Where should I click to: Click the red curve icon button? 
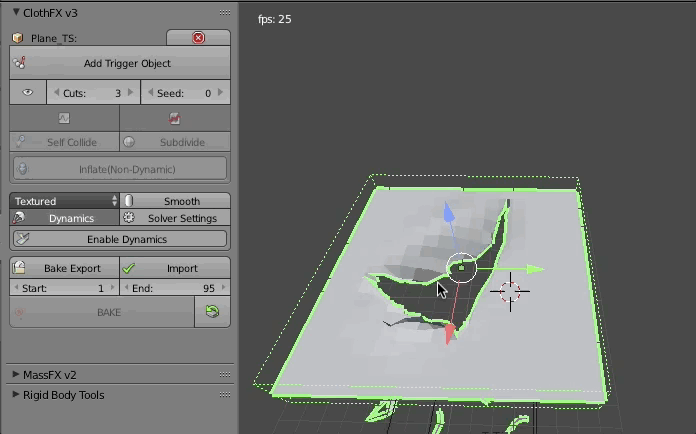coord(175,118)
